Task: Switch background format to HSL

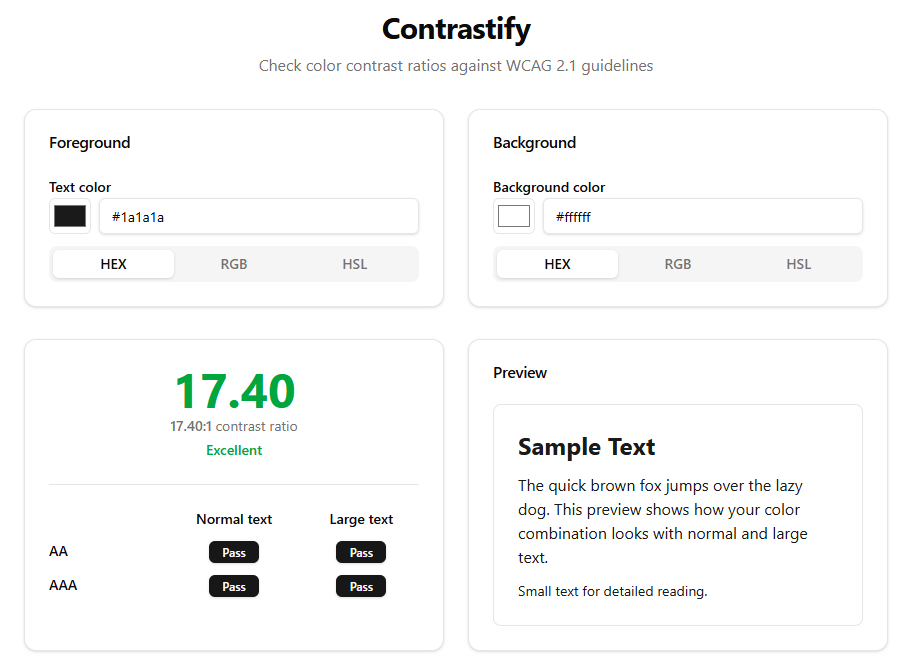Action: [798, 264]
